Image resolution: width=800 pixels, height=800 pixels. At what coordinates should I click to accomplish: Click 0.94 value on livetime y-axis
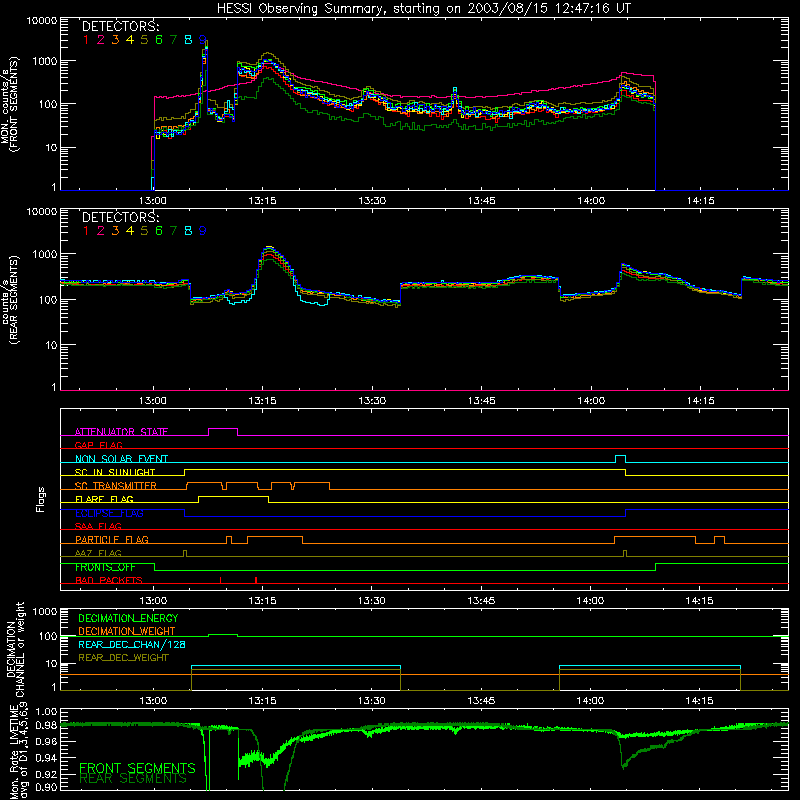tap(47, 758)
